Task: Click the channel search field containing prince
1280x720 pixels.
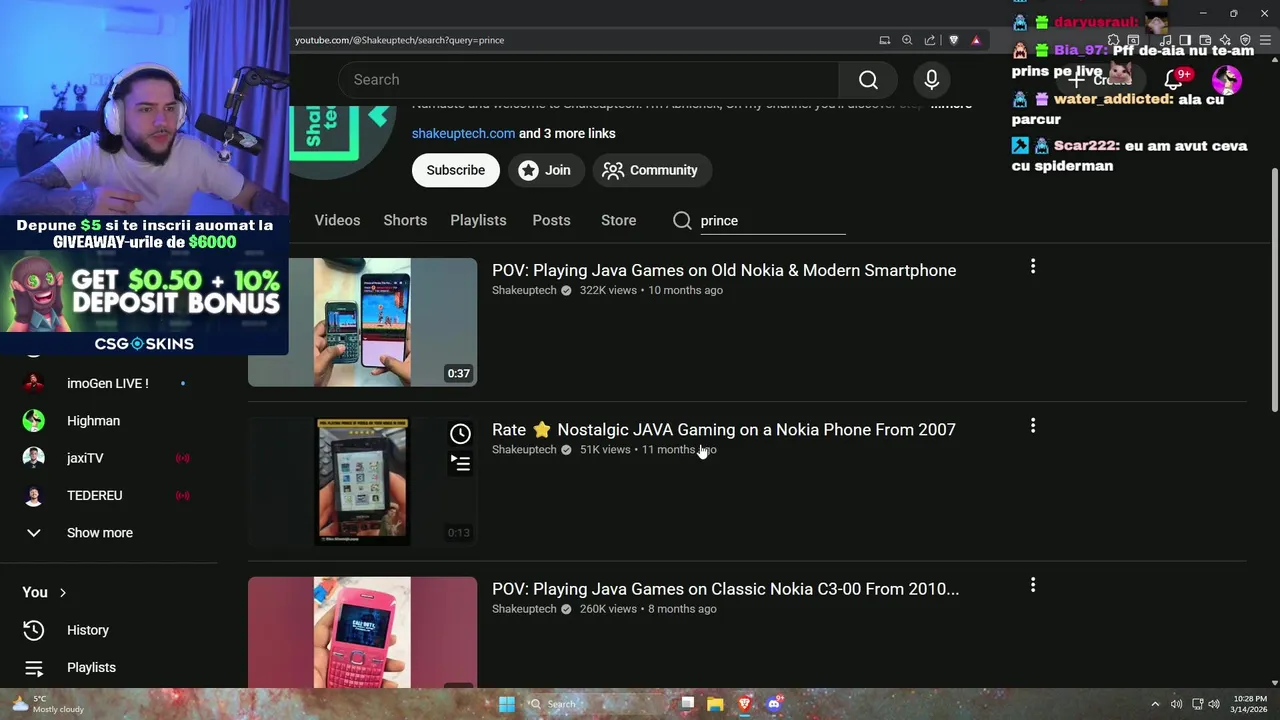Action: tap(772, 221)
